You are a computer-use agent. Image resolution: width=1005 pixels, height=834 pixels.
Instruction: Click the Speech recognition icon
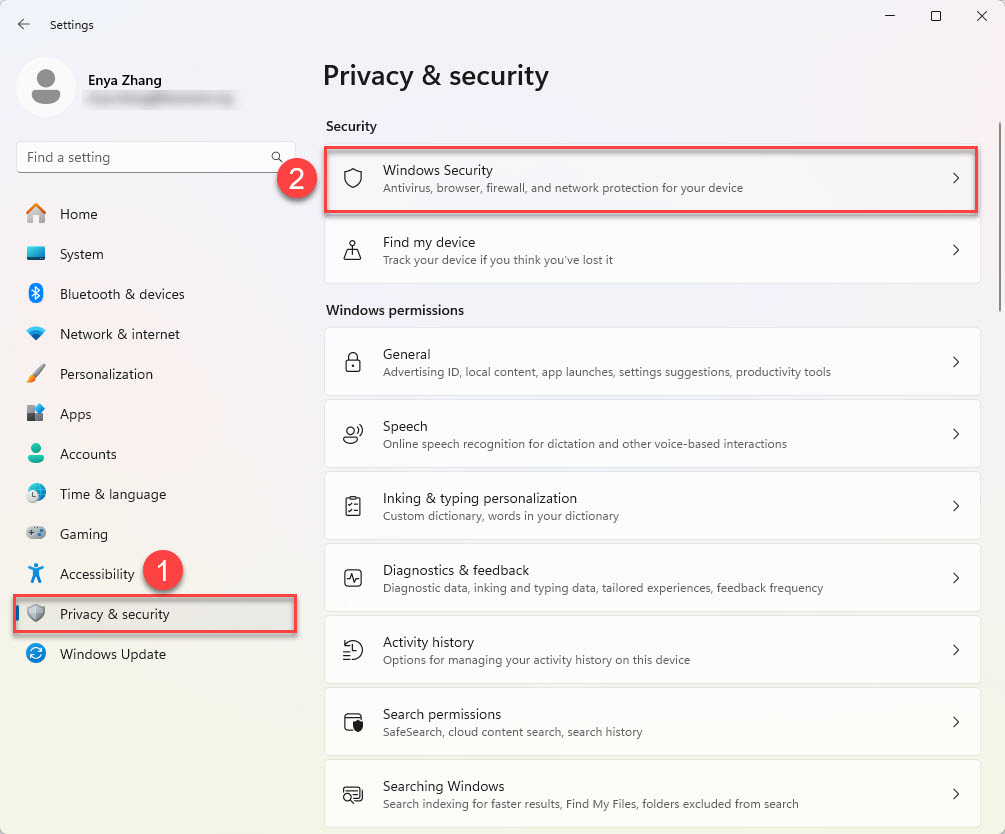352,434
